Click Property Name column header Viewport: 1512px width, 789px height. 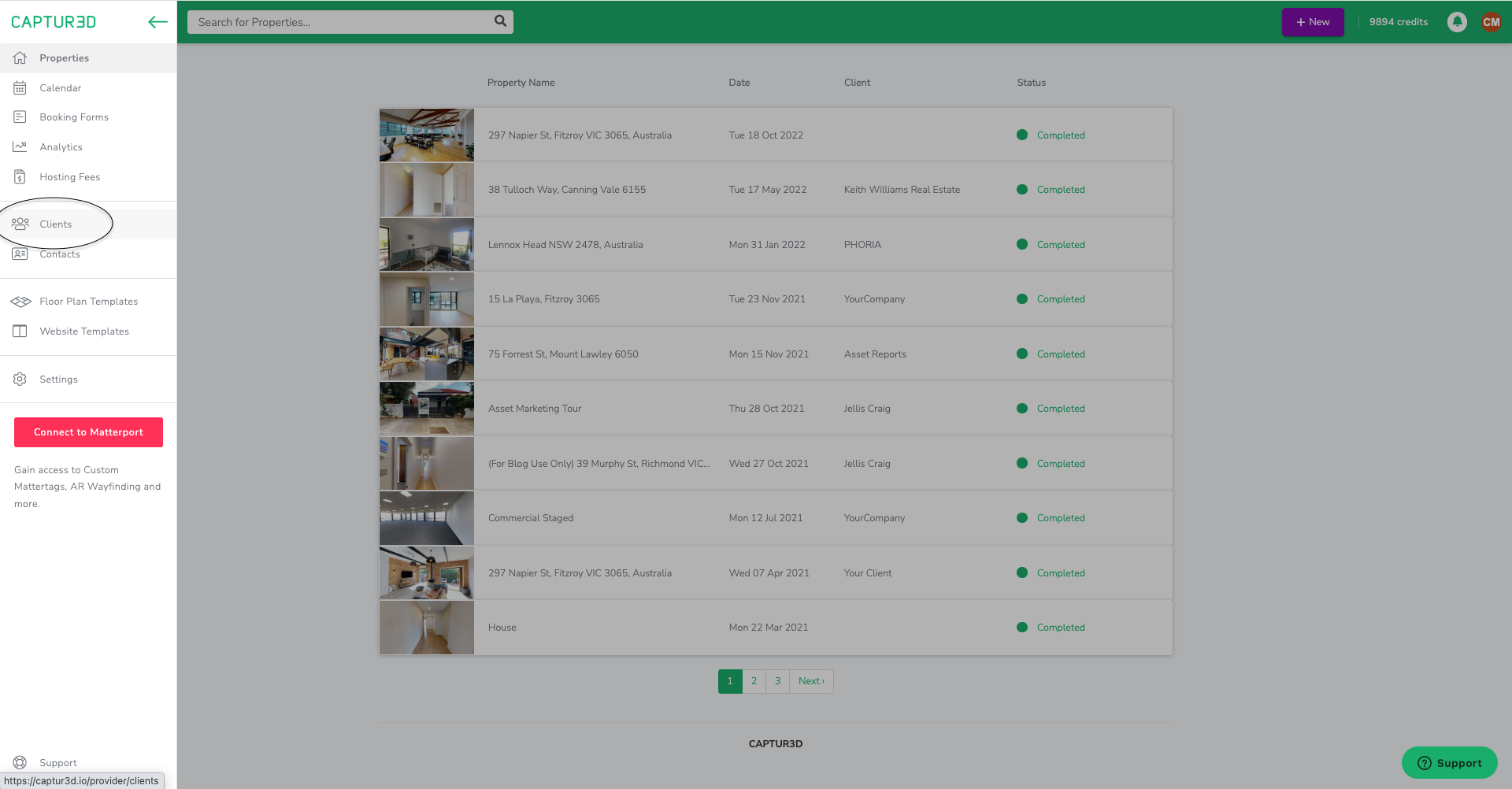coord(521,83)
